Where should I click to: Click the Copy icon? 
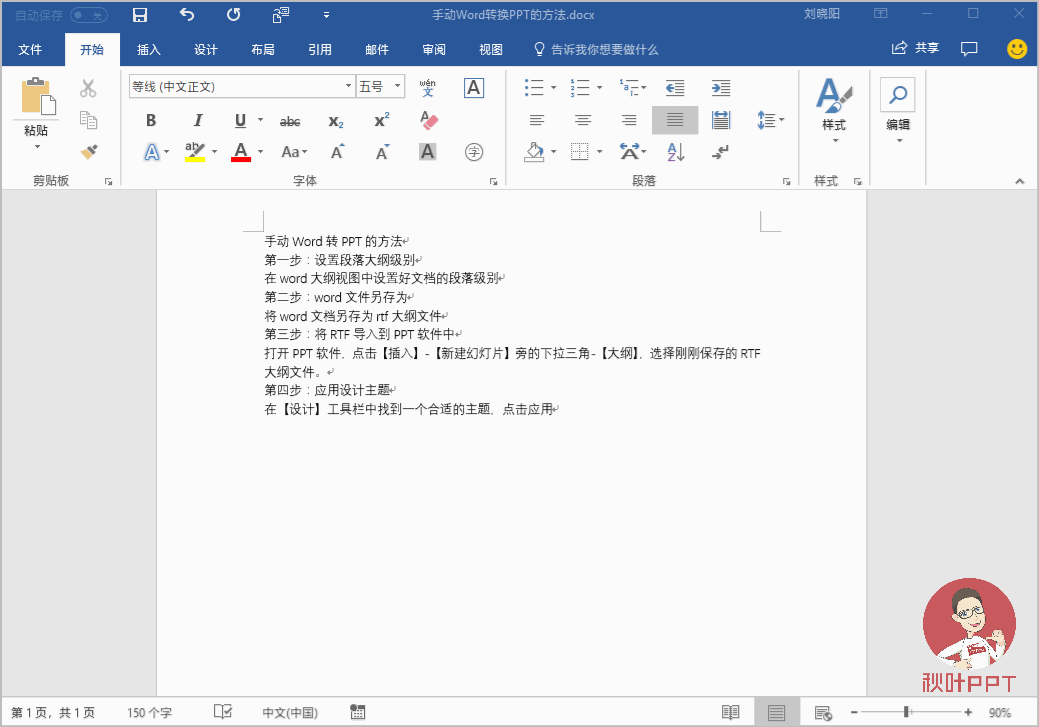(88, 120)
